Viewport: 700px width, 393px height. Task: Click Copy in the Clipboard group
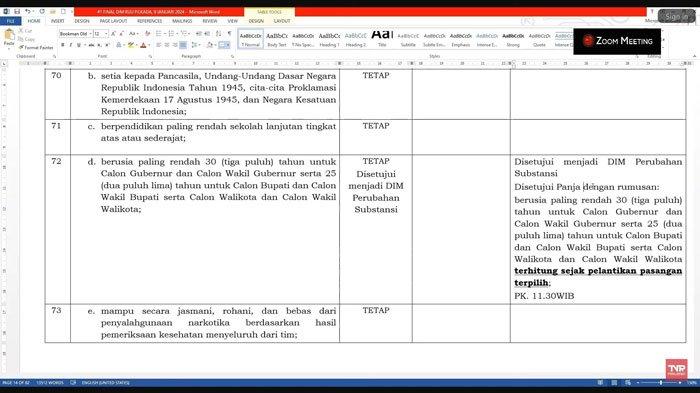tap(25, 39)
